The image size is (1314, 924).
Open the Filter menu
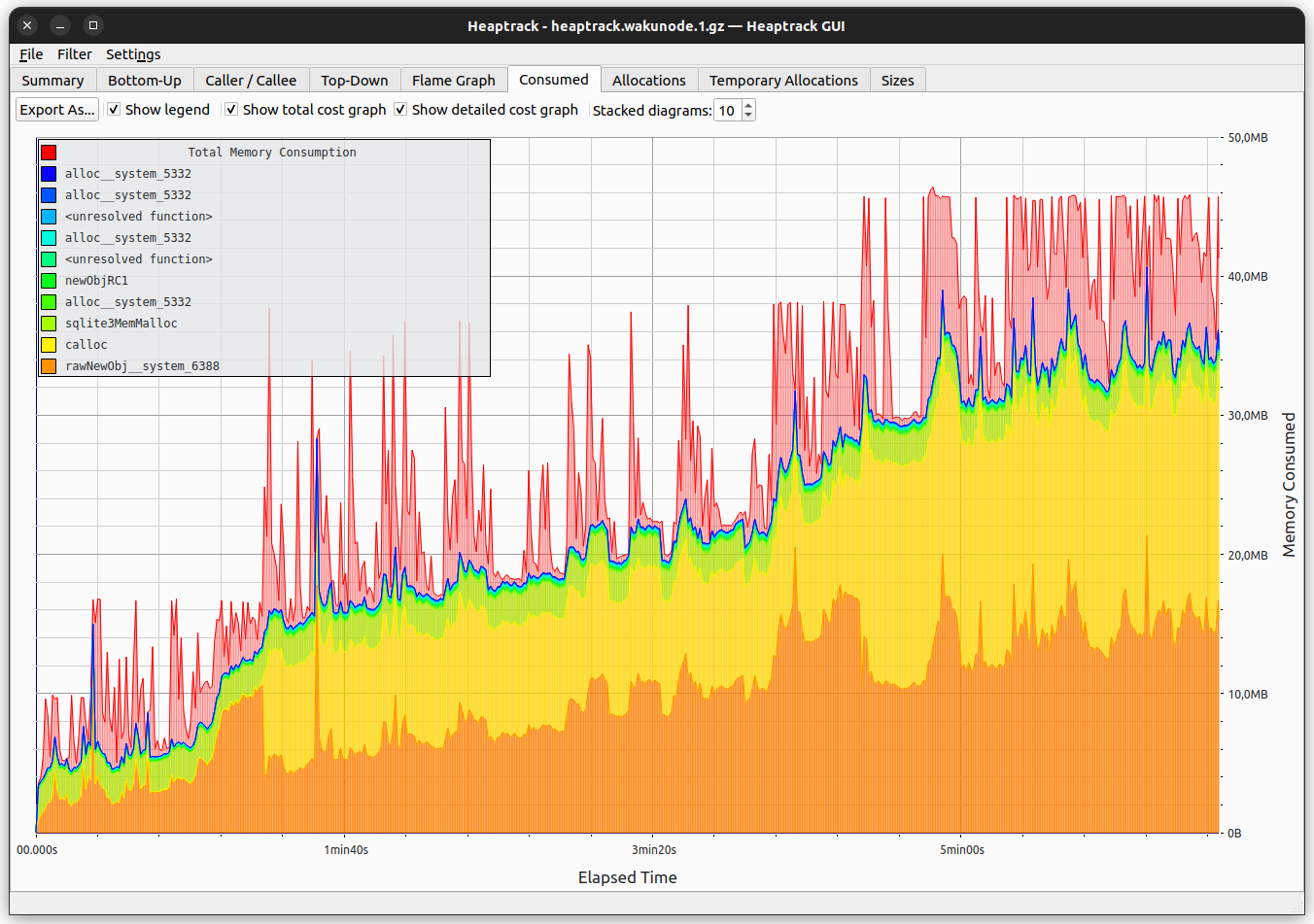[75, 54]
